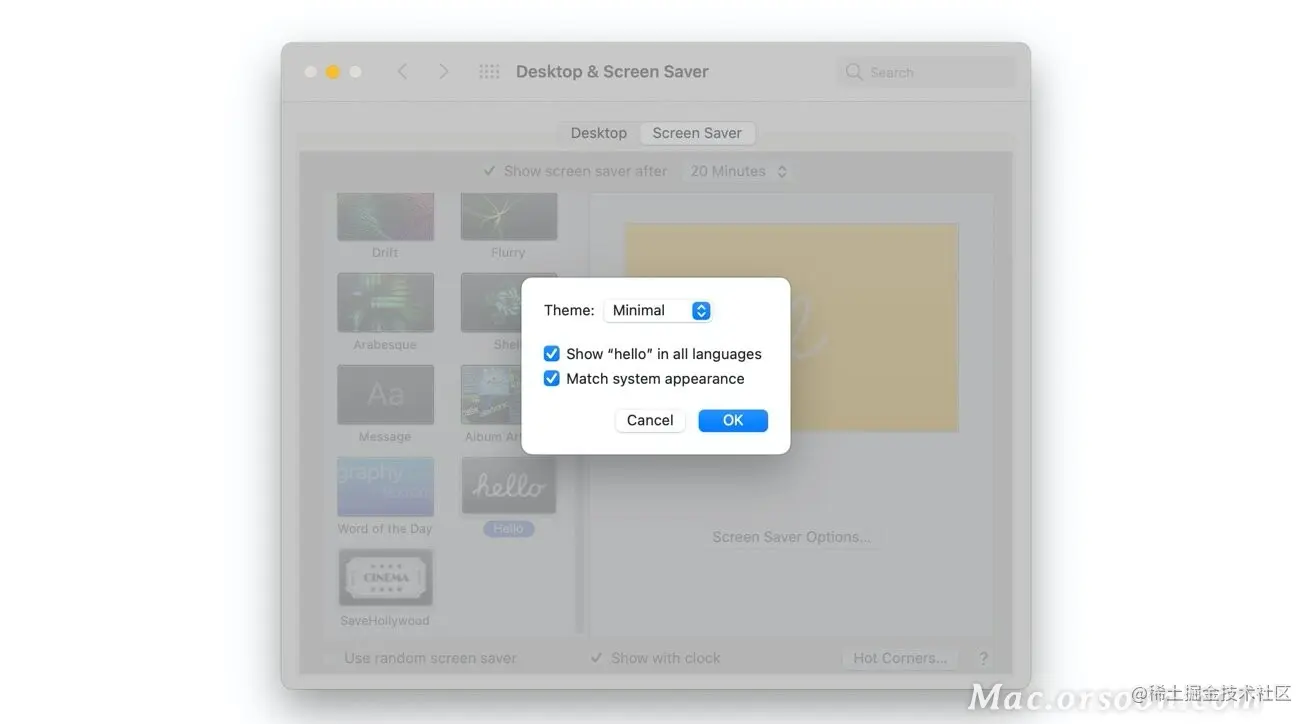Click the magnifier icon in Search field
The height and width of the screenshot is (724, 1312).
click(853, 72)
